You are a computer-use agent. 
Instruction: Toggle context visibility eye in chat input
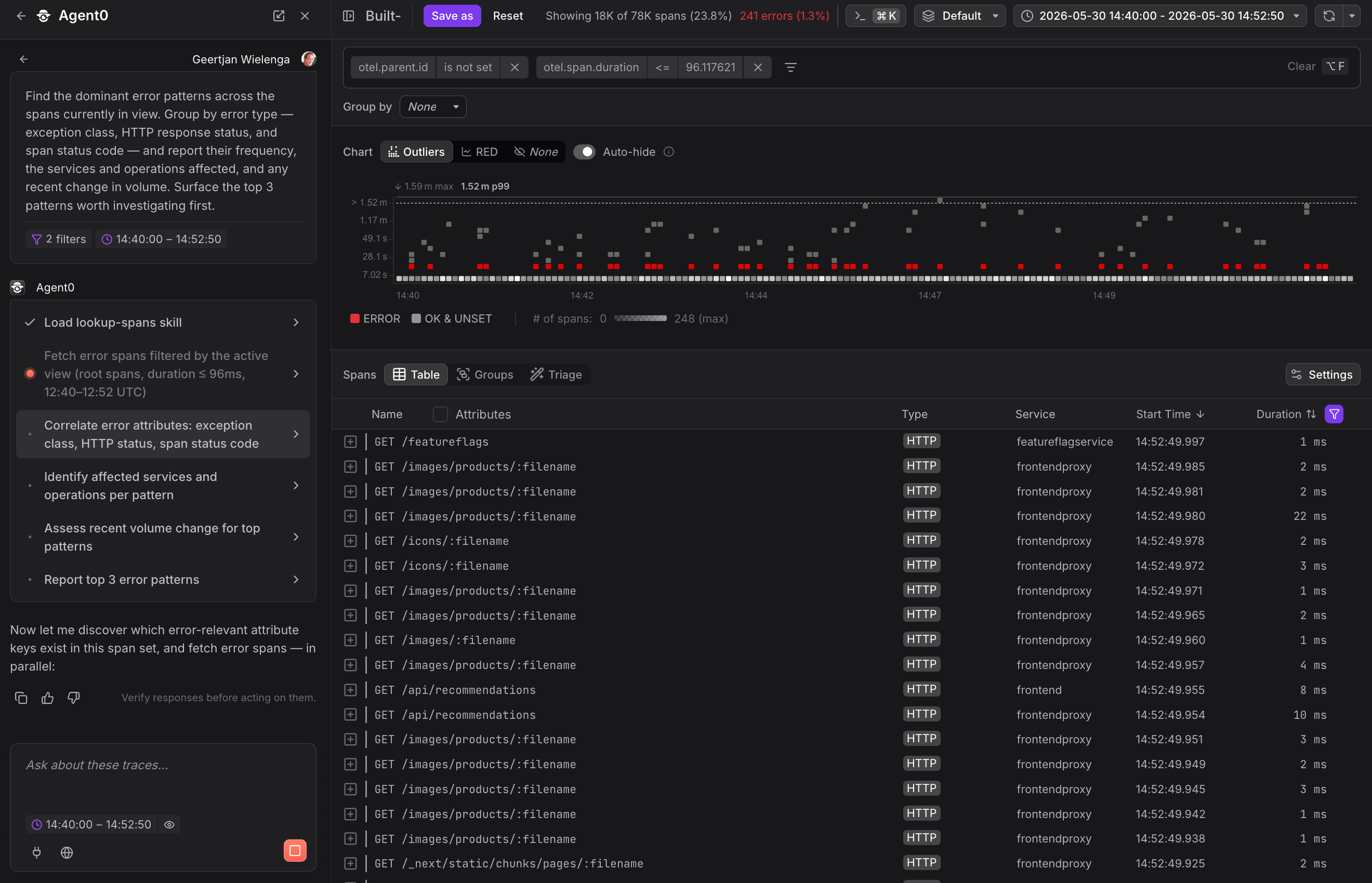[x=169, y=824]
